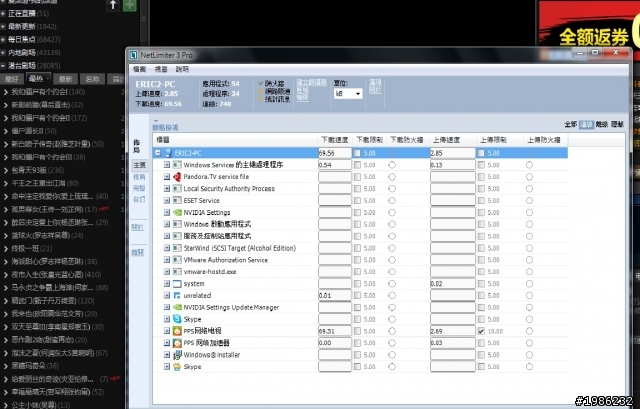This screenshot has width=640, height=409.
Task: Select the 最热 sort tab in PPS
Action: click(38, 79)
